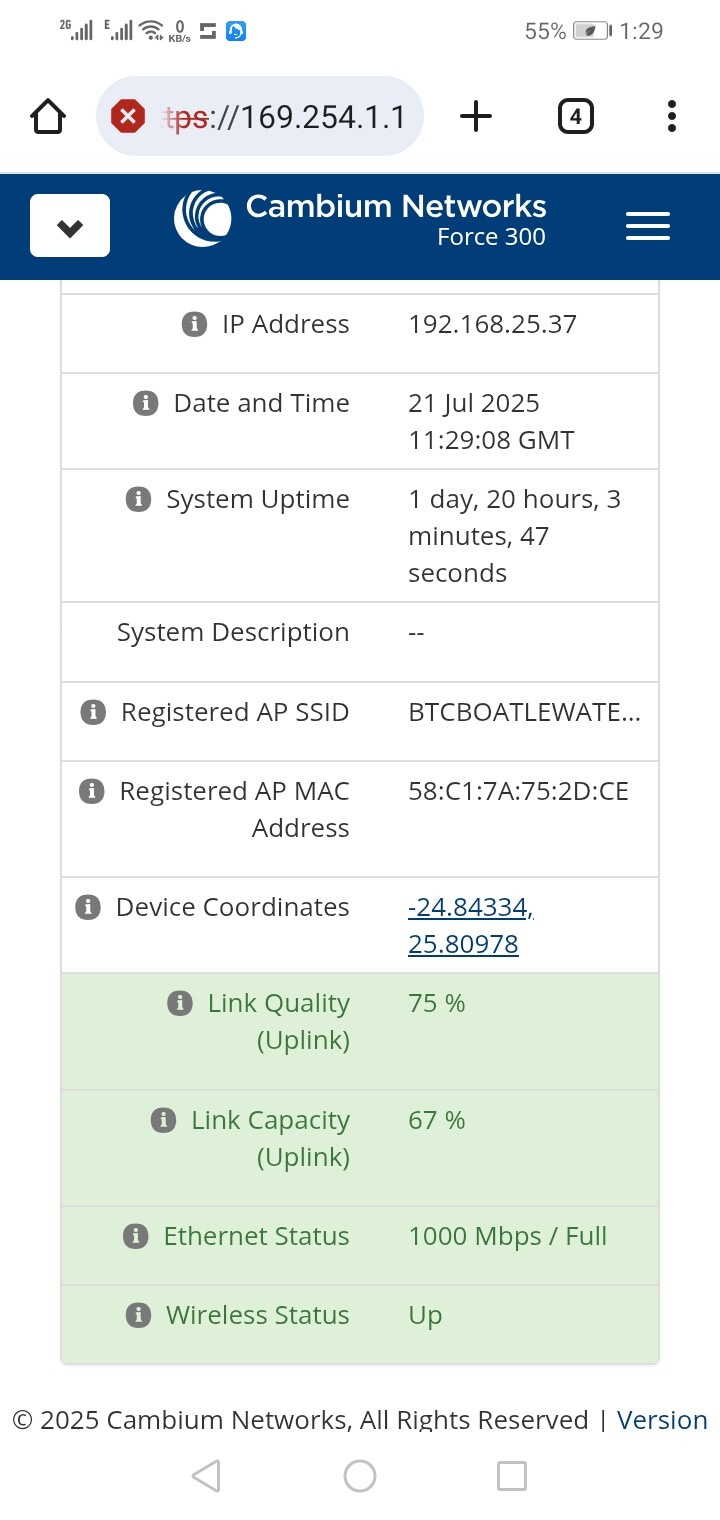720x1520 pixels.
Task: Click info icon next to IP Address
Action: 194,324
